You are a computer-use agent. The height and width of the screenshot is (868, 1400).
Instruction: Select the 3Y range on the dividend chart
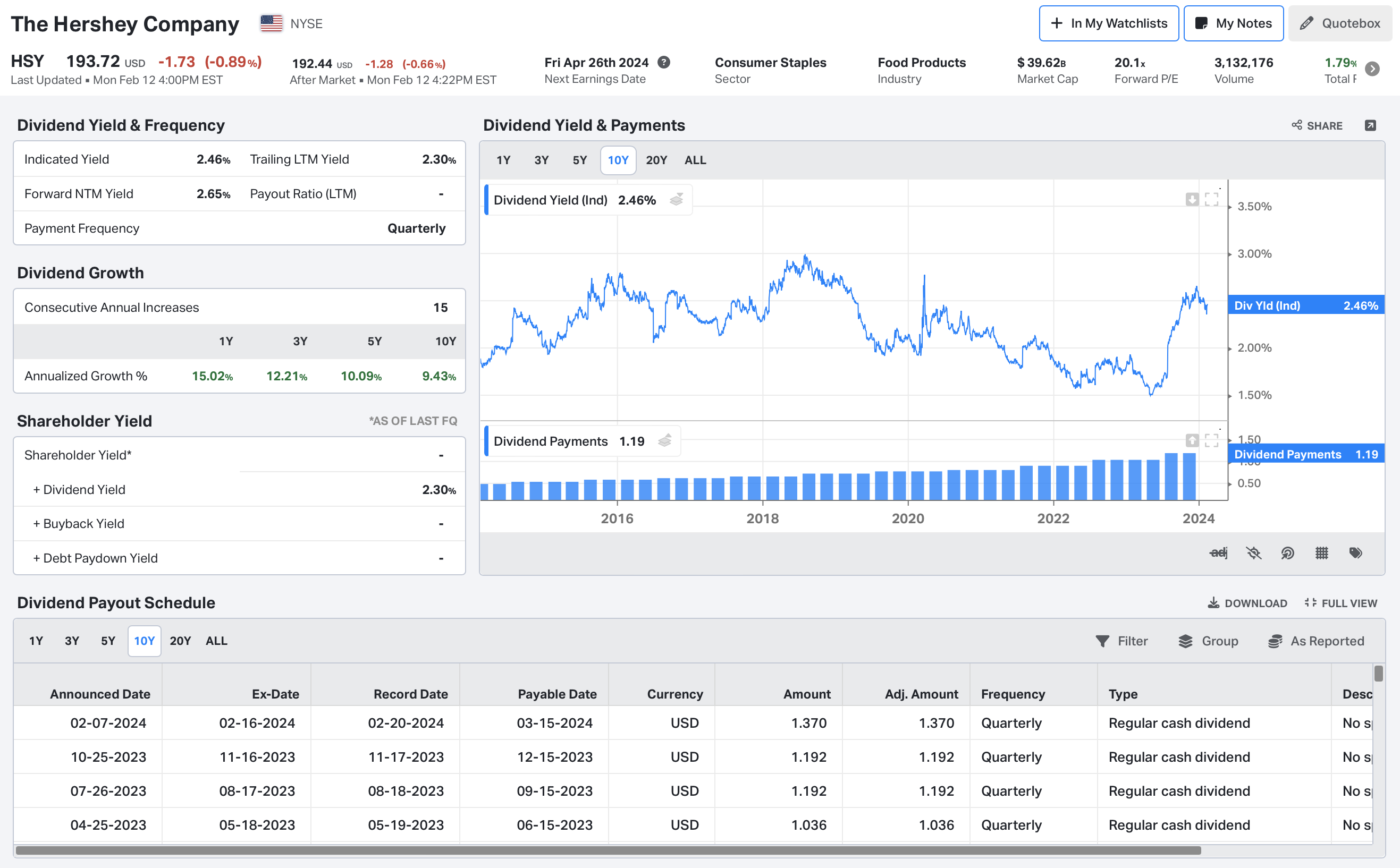coord(542,160)
